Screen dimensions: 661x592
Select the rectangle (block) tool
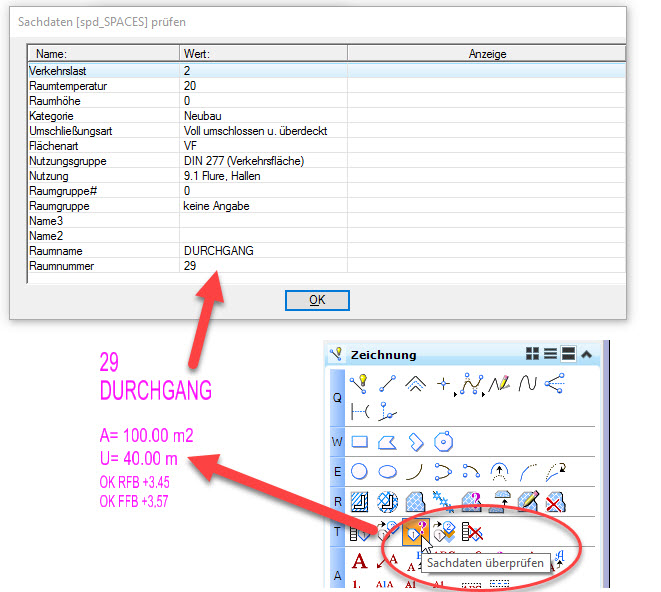(x=359, y=442)
